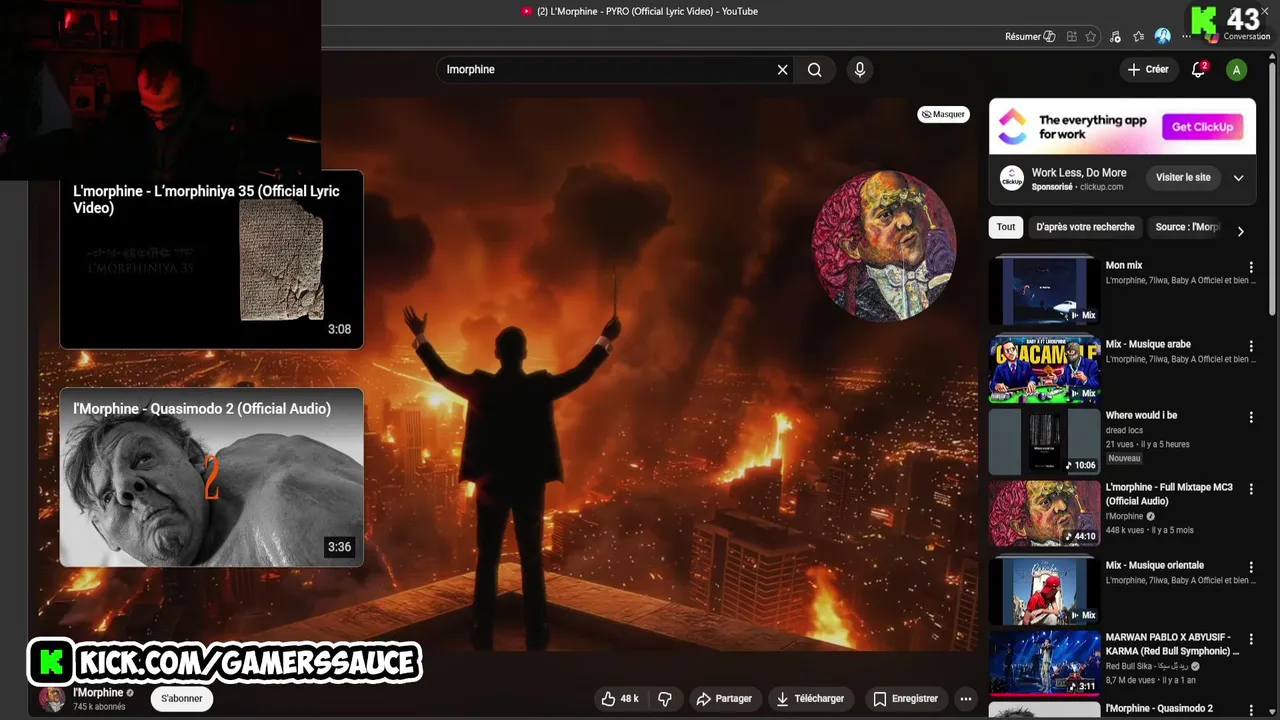This screenshot has height=720, width=1280.
Task: Select the Source : l'Morphine chip
Action: [1188, 227]
